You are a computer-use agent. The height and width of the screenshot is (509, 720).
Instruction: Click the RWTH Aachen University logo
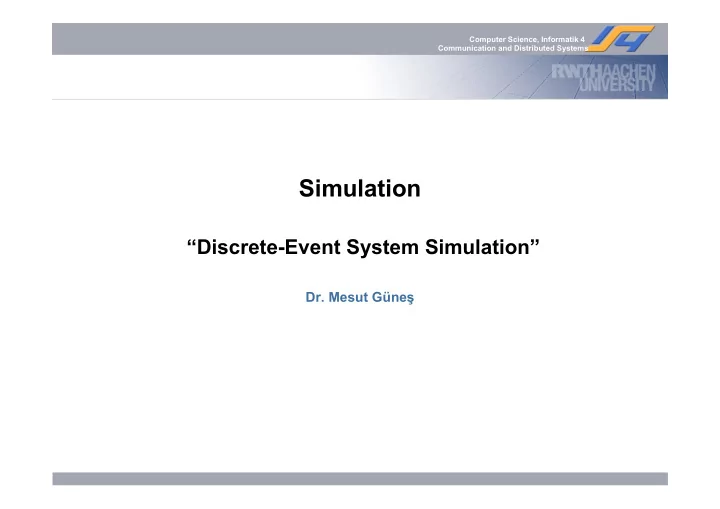[x=603, y=78]
